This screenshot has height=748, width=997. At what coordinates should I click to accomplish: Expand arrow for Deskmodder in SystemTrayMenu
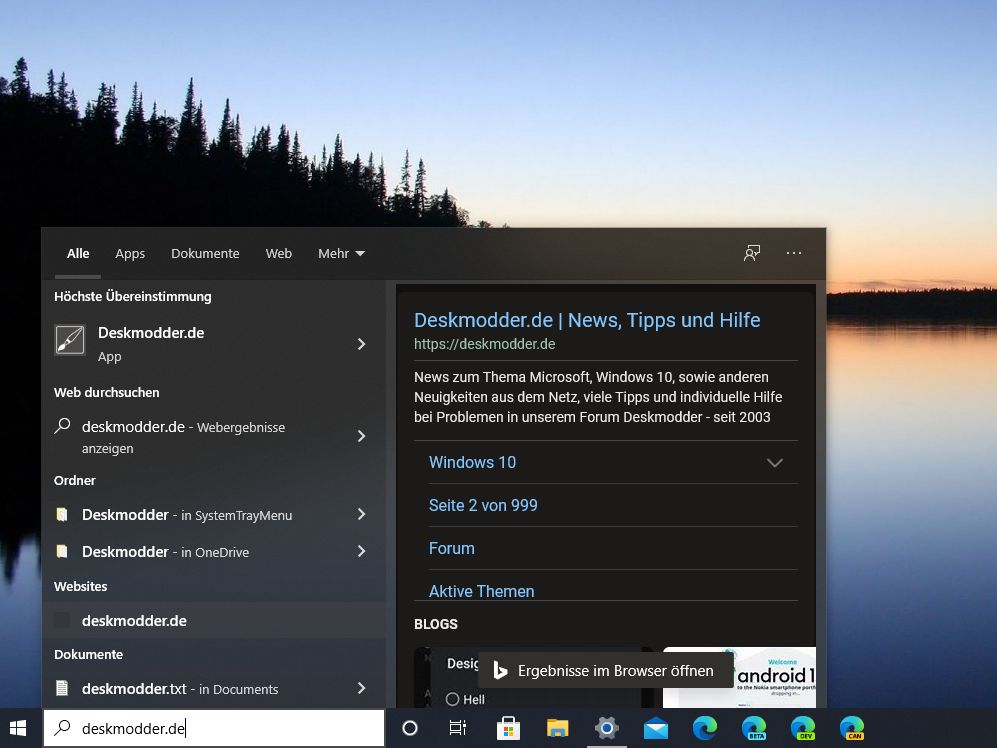tap(362, 514)
